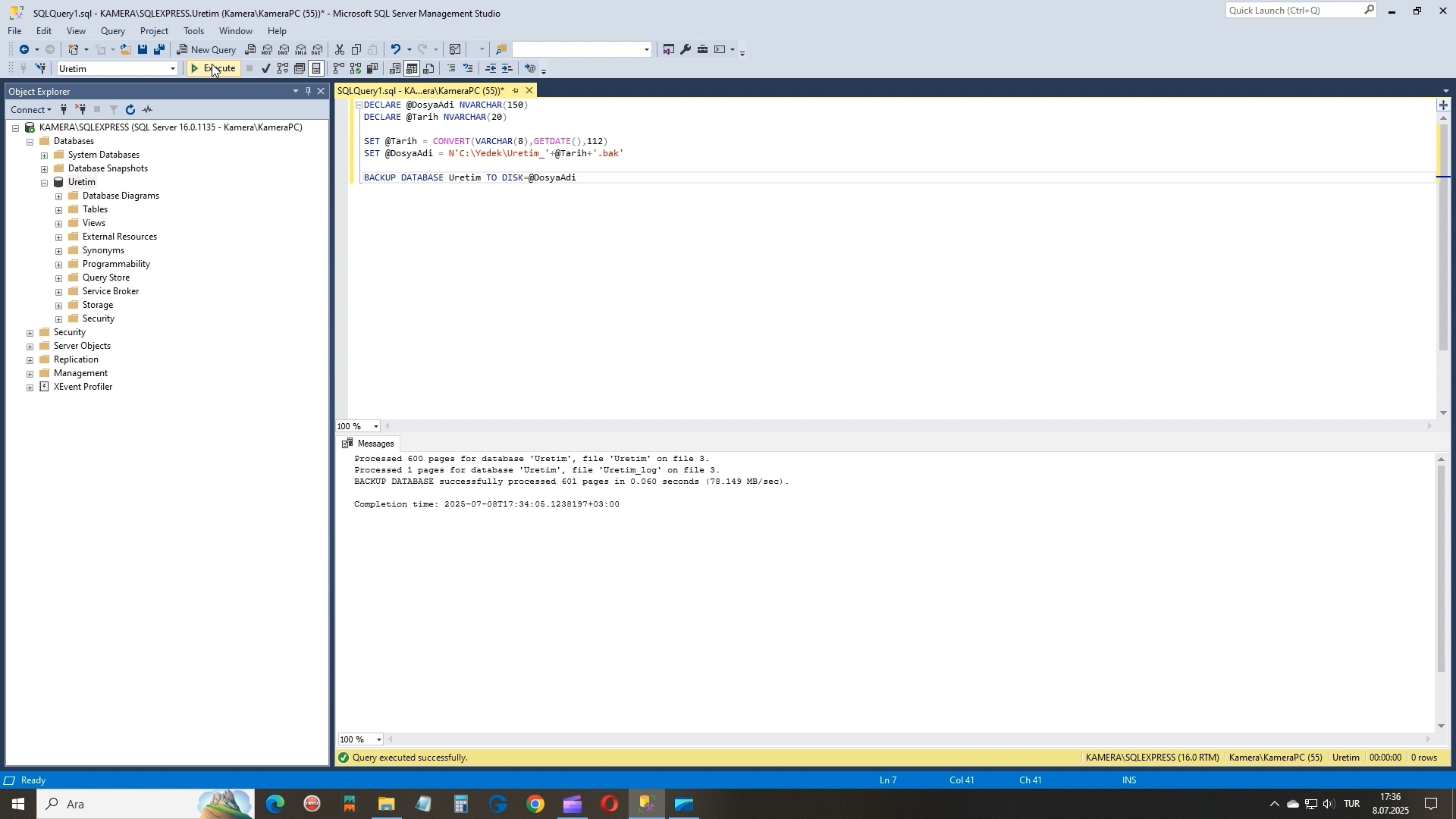Click Increase Indent icon
Screen dimensions: 1456x819
click(x=507, y=68)
